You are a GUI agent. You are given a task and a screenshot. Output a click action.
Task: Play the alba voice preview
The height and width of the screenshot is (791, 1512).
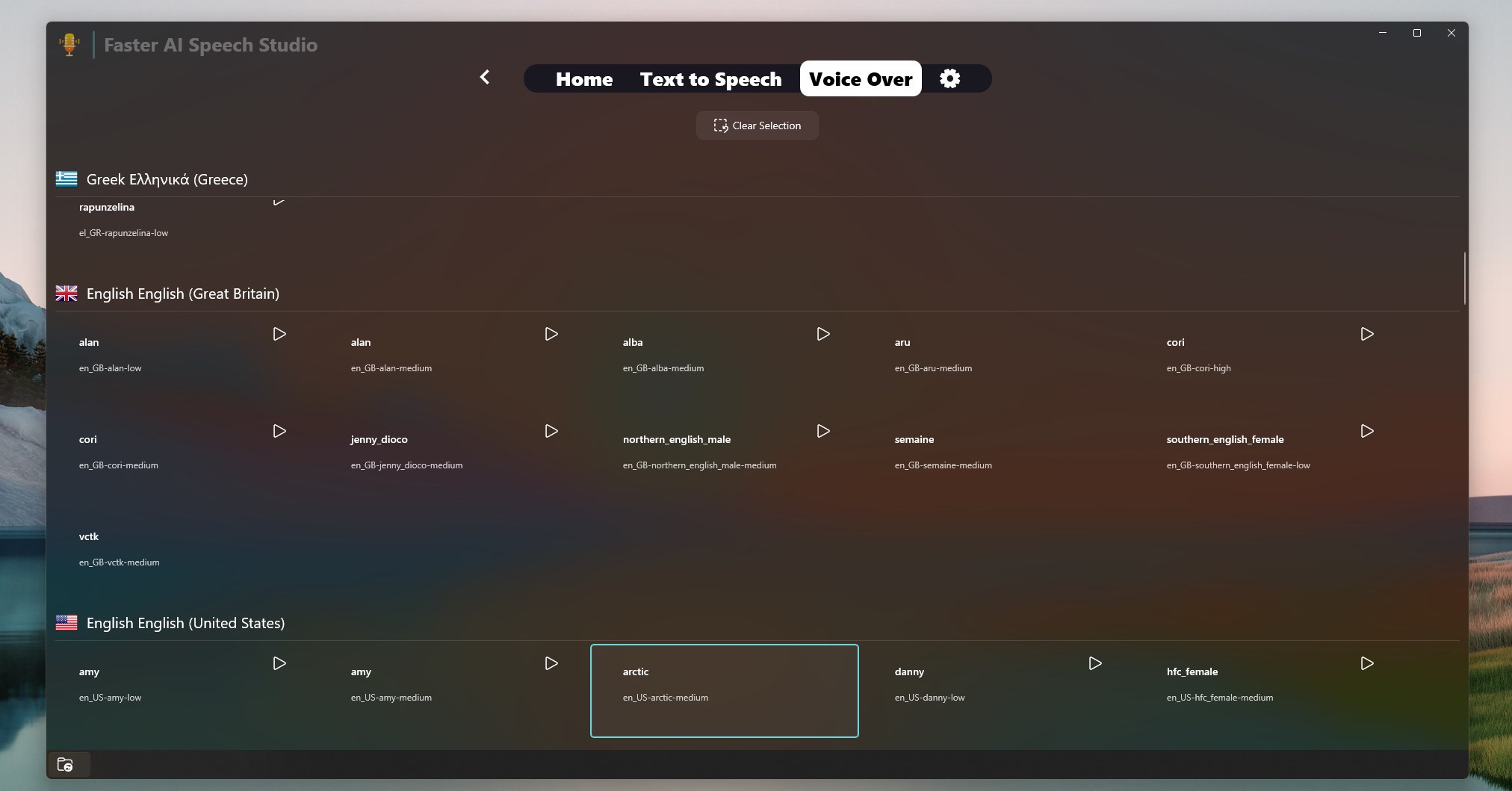(822, 334)
